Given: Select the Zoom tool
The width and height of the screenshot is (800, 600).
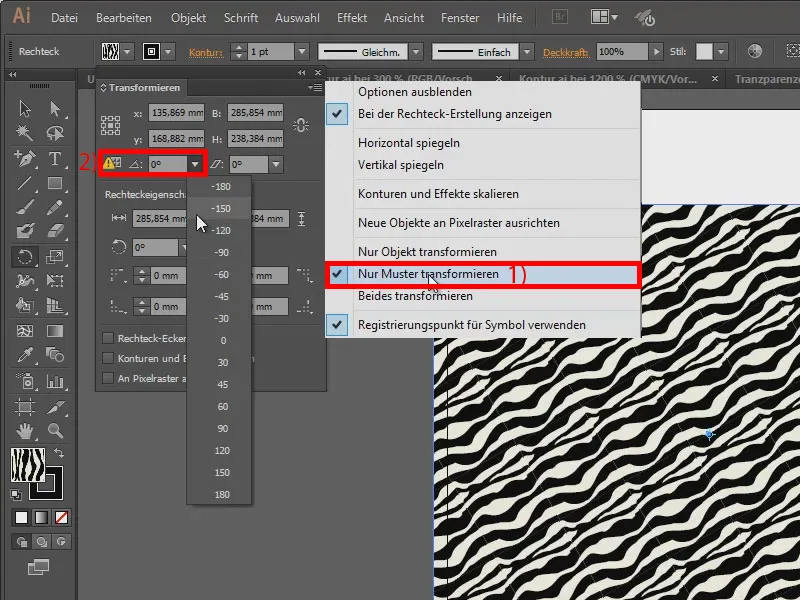Looking at the screenshot, I should point(55,431).
